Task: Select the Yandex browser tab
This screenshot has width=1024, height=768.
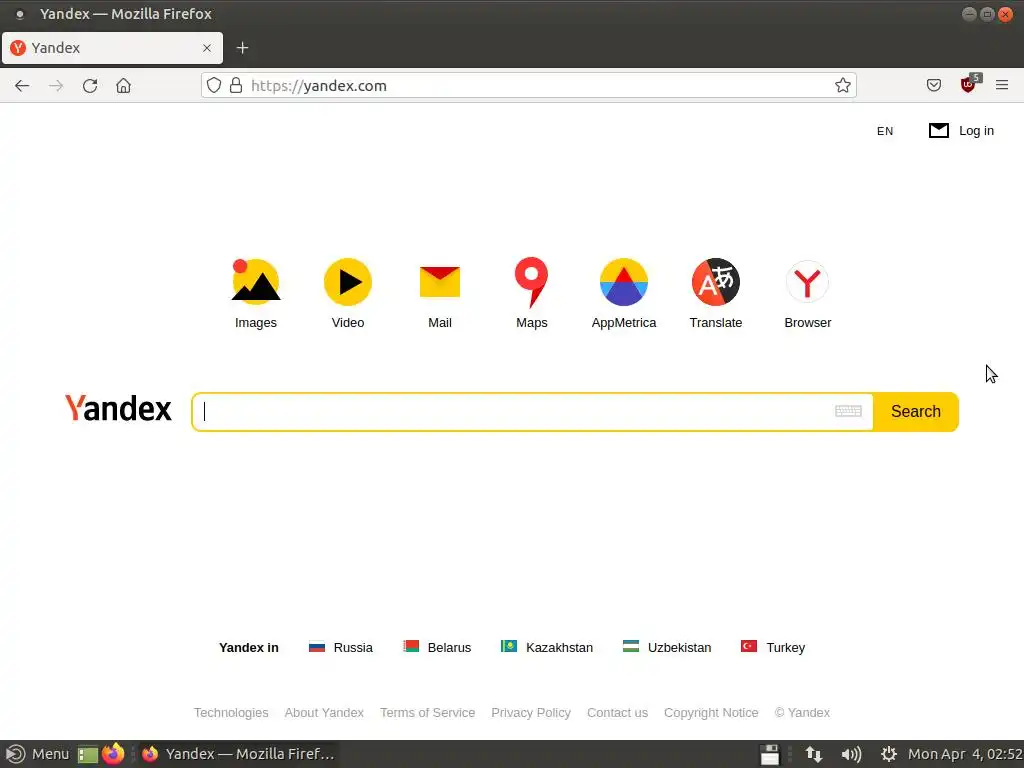Action: coord(112,48)
